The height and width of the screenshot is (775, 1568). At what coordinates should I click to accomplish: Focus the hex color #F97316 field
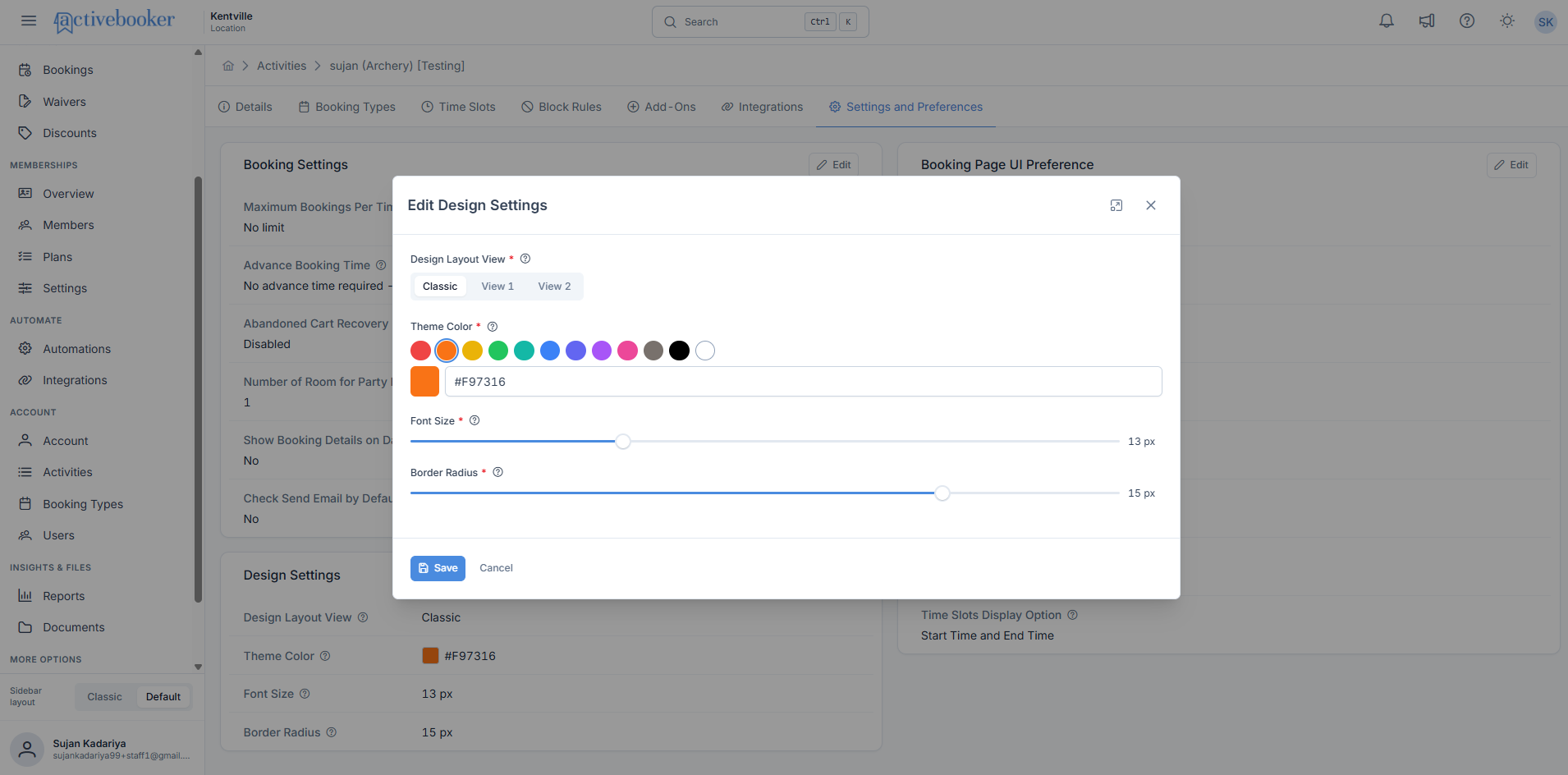tap(803, 382)
